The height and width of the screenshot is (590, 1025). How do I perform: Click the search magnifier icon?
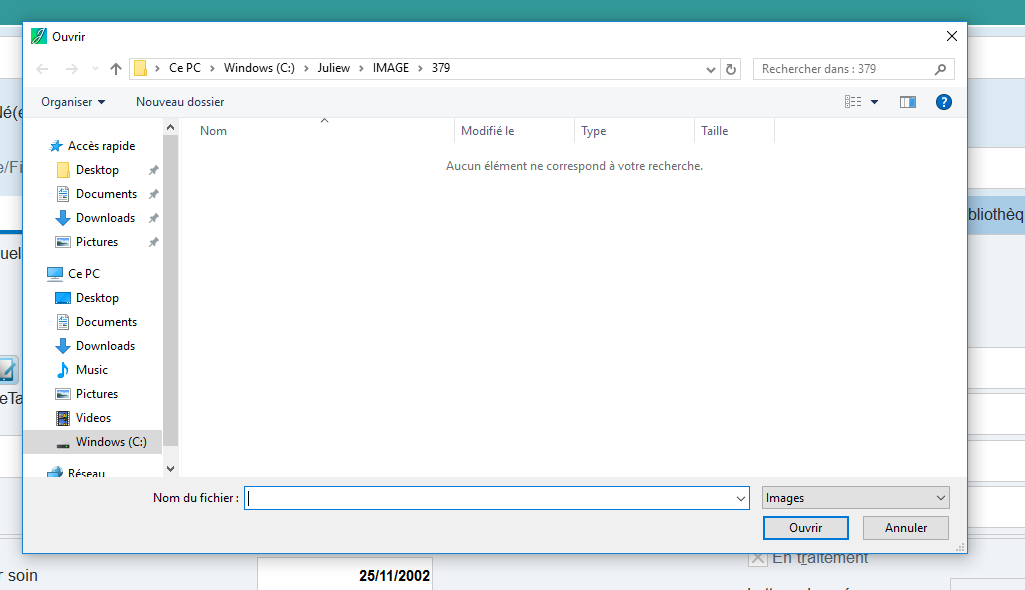point(940,69)
